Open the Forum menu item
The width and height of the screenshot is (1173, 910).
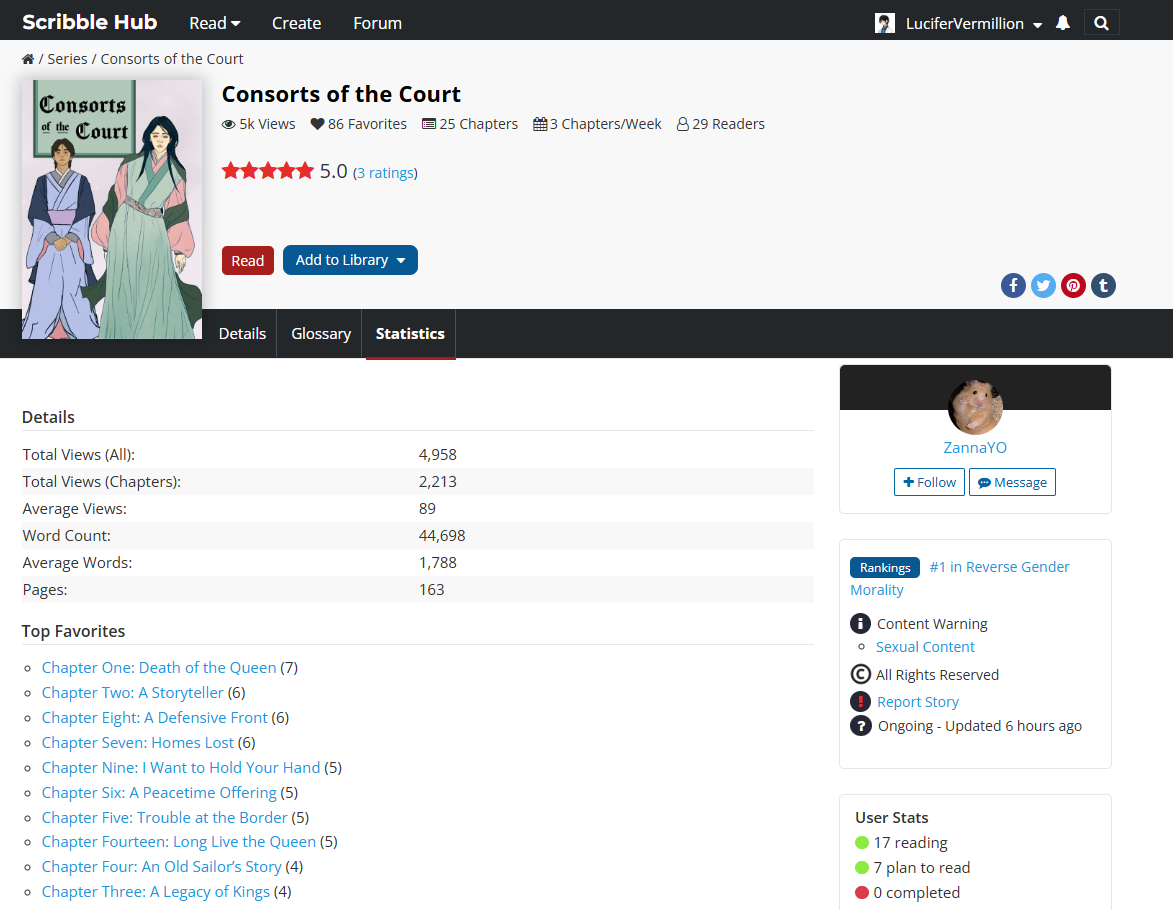[x=377, y=23]
